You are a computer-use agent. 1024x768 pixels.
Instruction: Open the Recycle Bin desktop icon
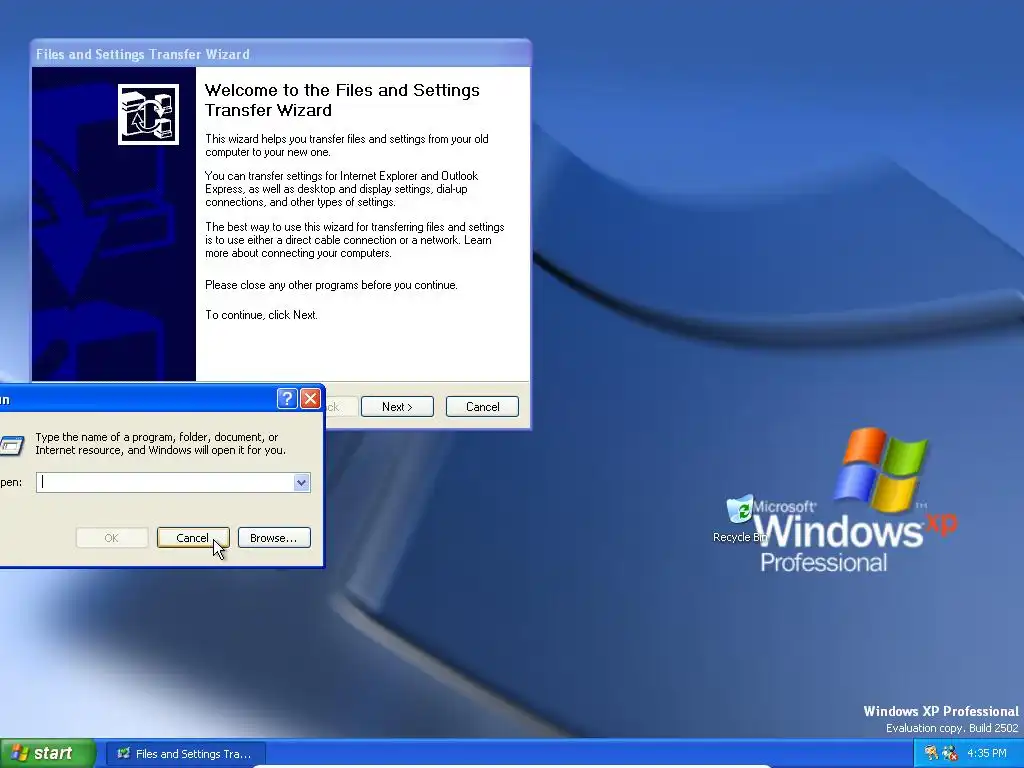[x=740, y=519]
